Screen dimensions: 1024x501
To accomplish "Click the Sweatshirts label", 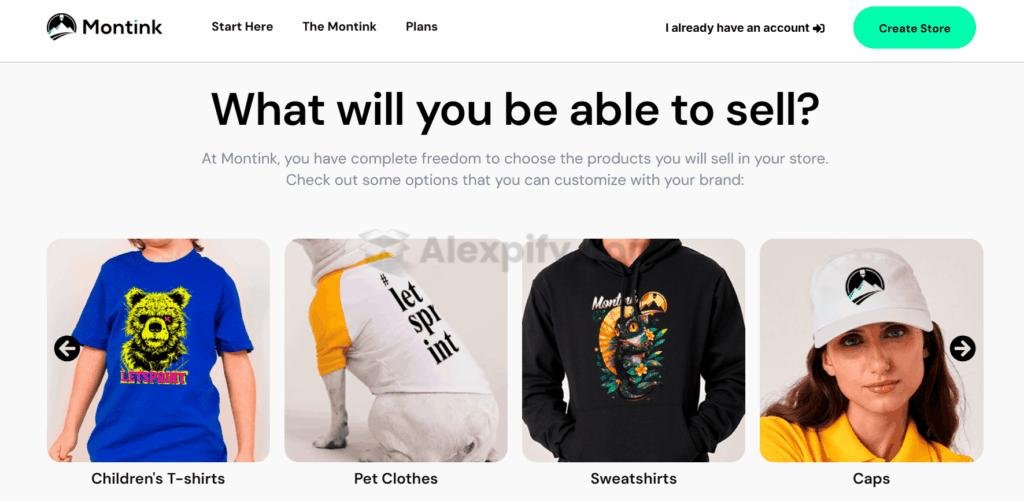I will (x=633, y=479).
